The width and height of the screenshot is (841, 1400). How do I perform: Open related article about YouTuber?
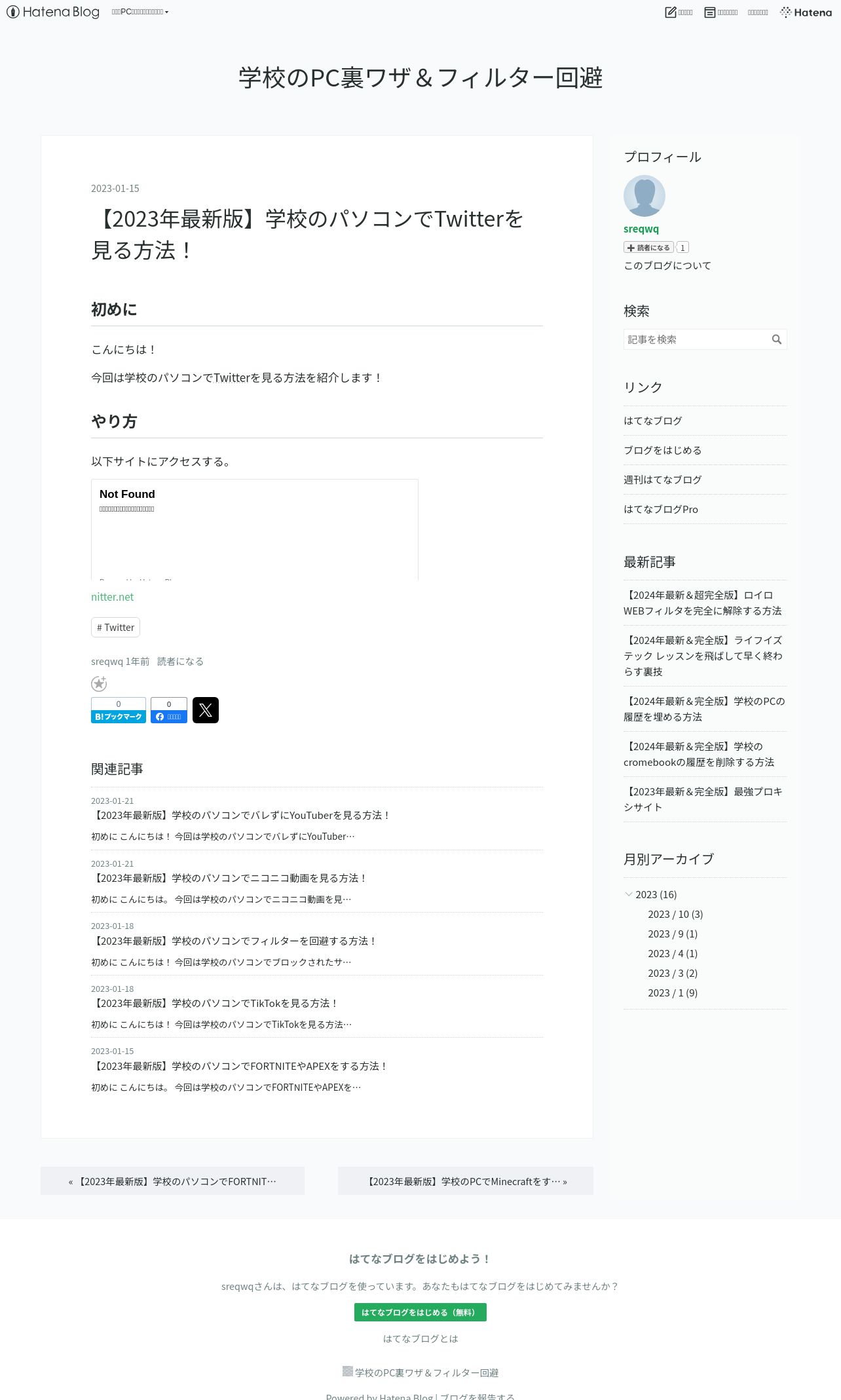(241, 815)
